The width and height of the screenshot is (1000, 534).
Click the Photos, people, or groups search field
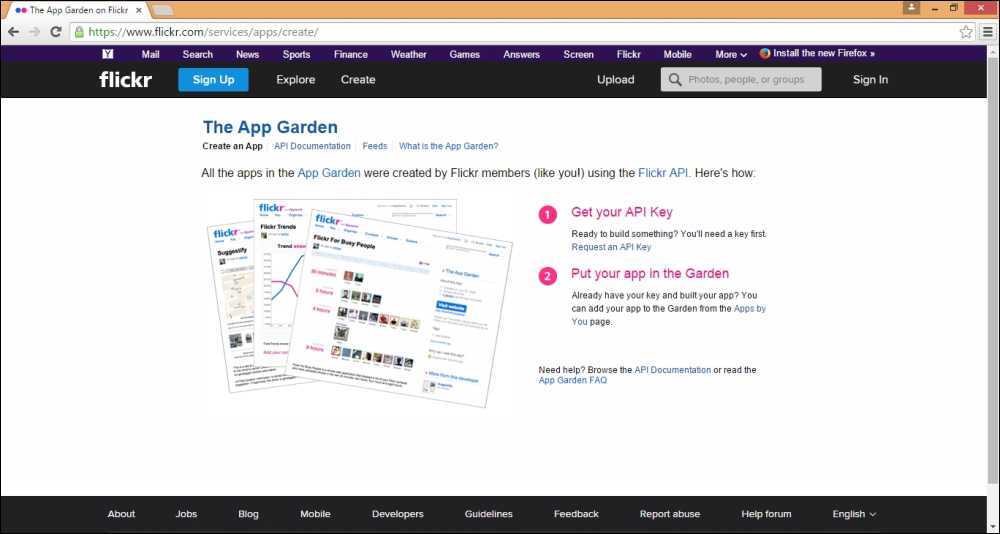pyautogui.click(x=741, y=80)
